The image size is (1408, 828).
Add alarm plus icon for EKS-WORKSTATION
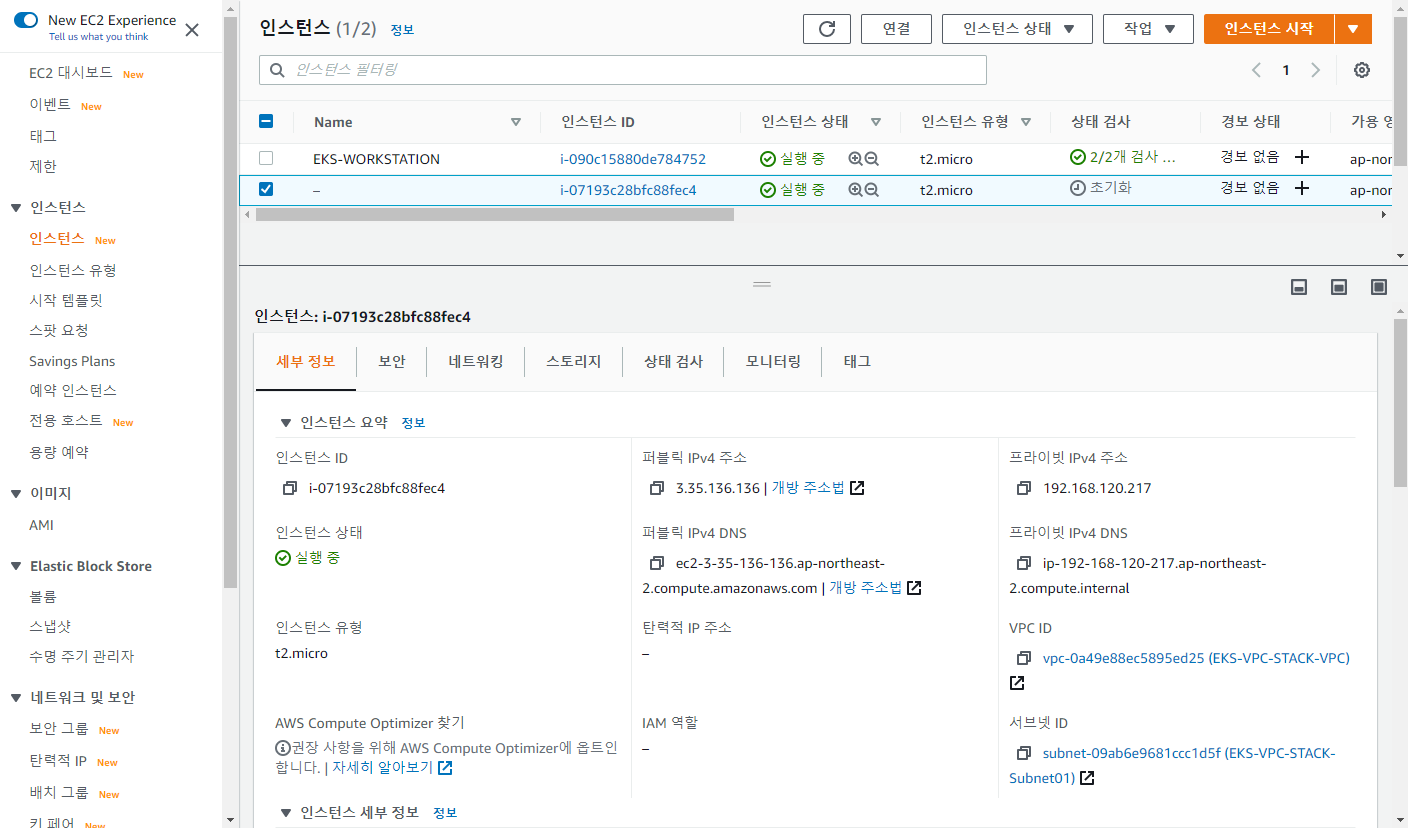1302,157
